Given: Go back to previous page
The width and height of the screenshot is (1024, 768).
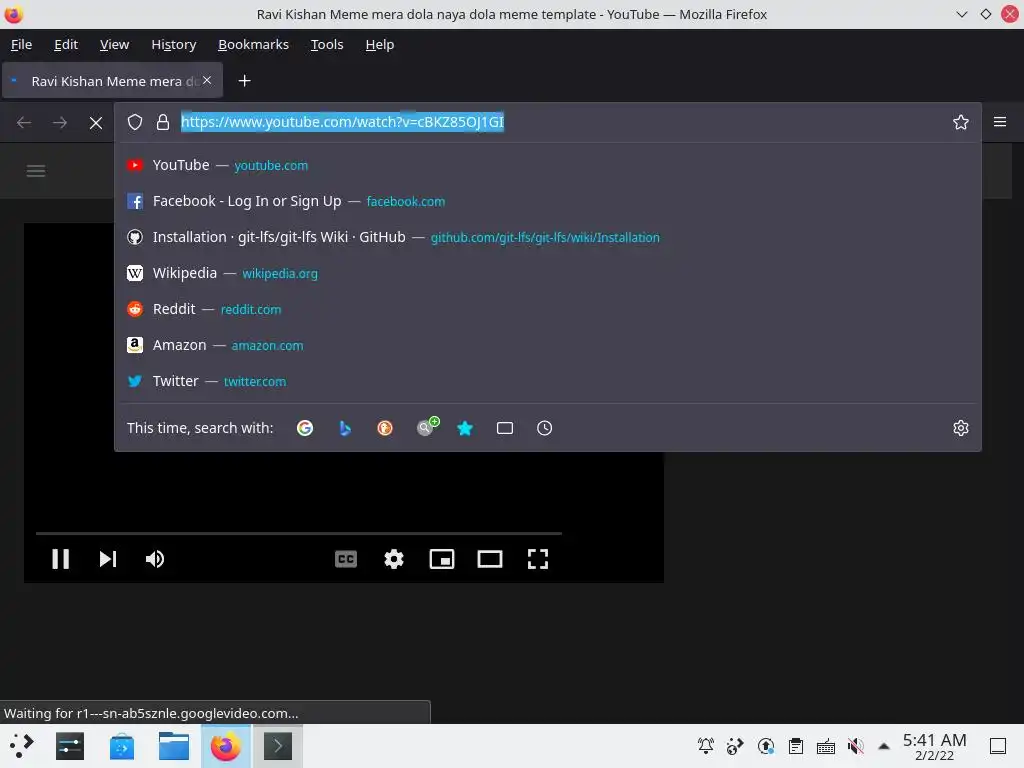Looking at the screenshot, I should pos(24,123).
